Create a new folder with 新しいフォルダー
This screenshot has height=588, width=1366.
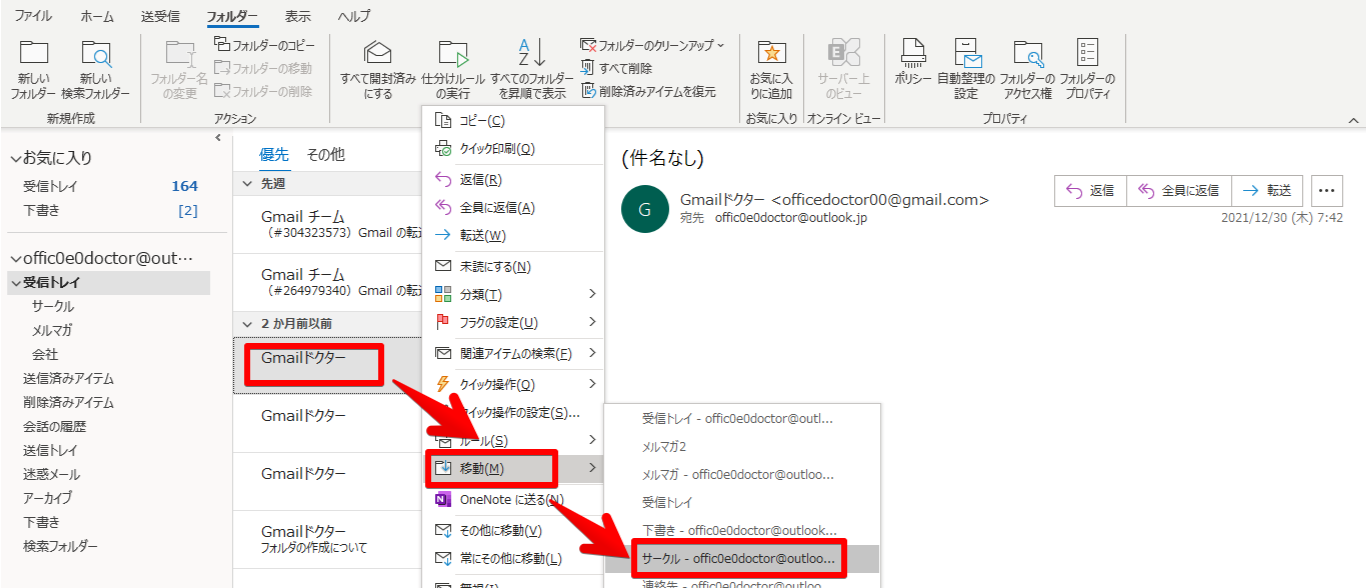tap(34, 70)
